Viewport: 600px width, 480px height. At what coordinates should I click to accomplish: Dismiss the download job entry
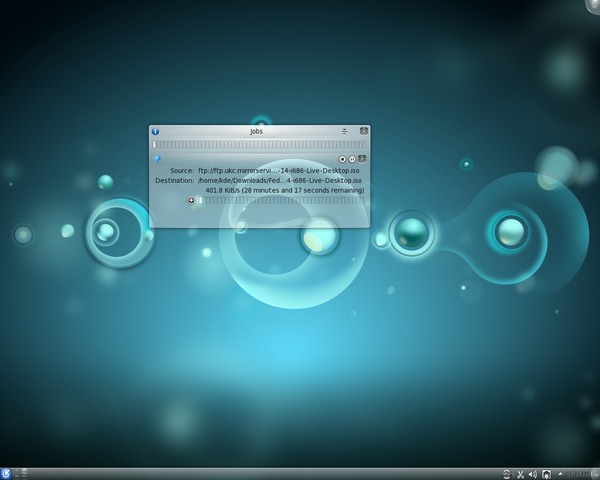pos(362,158)
